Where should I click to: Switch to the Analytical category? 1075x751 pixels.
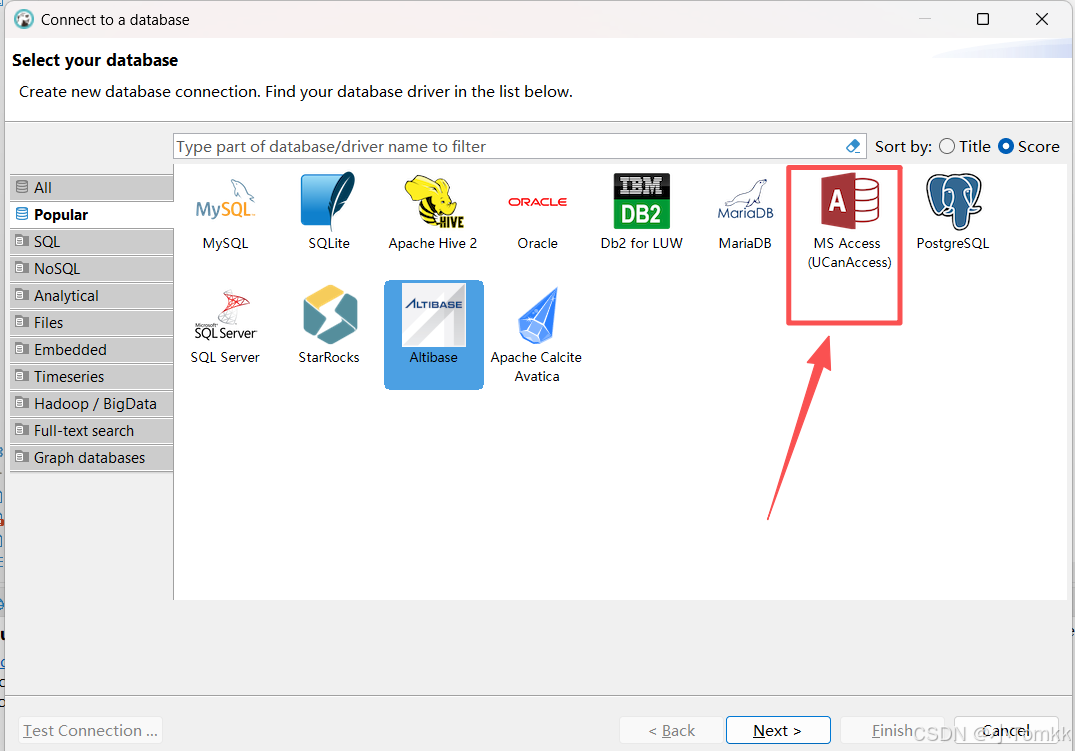pyautogui.click(x=92, y=296)
